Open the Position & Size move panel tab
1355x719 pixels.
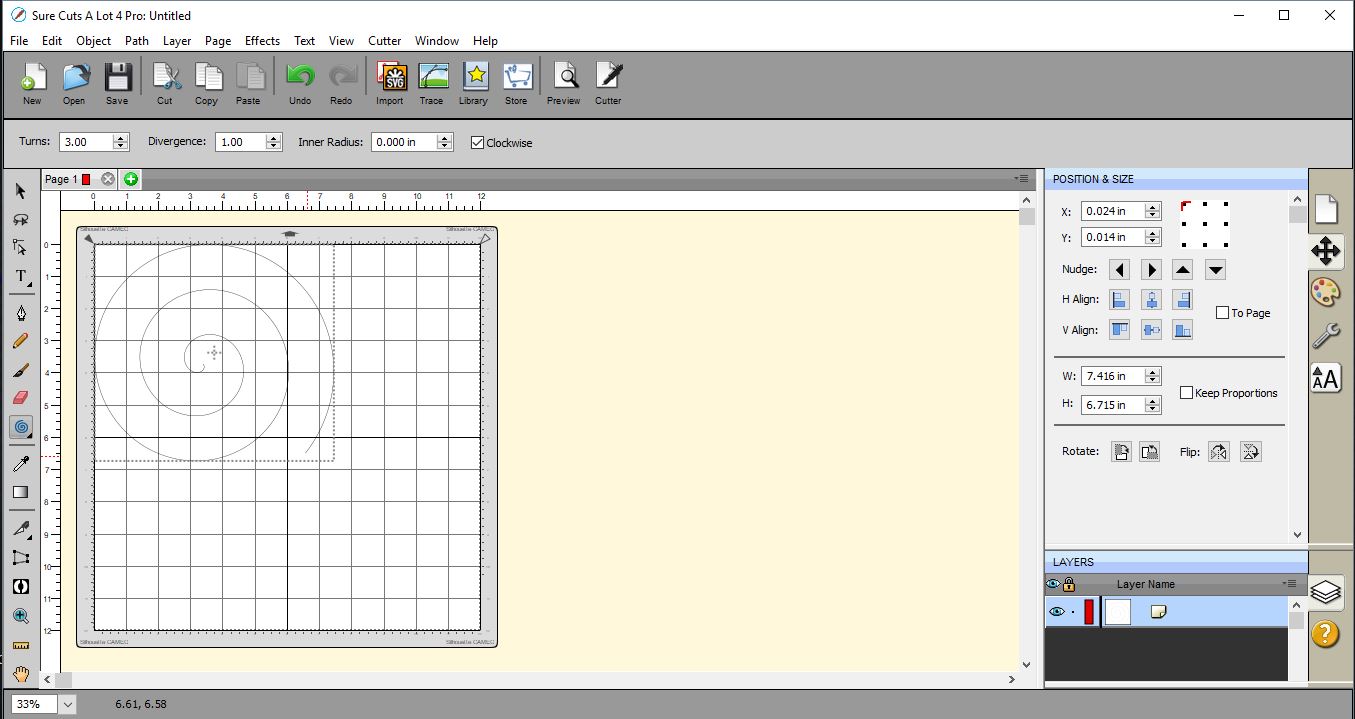point(1326,251)
